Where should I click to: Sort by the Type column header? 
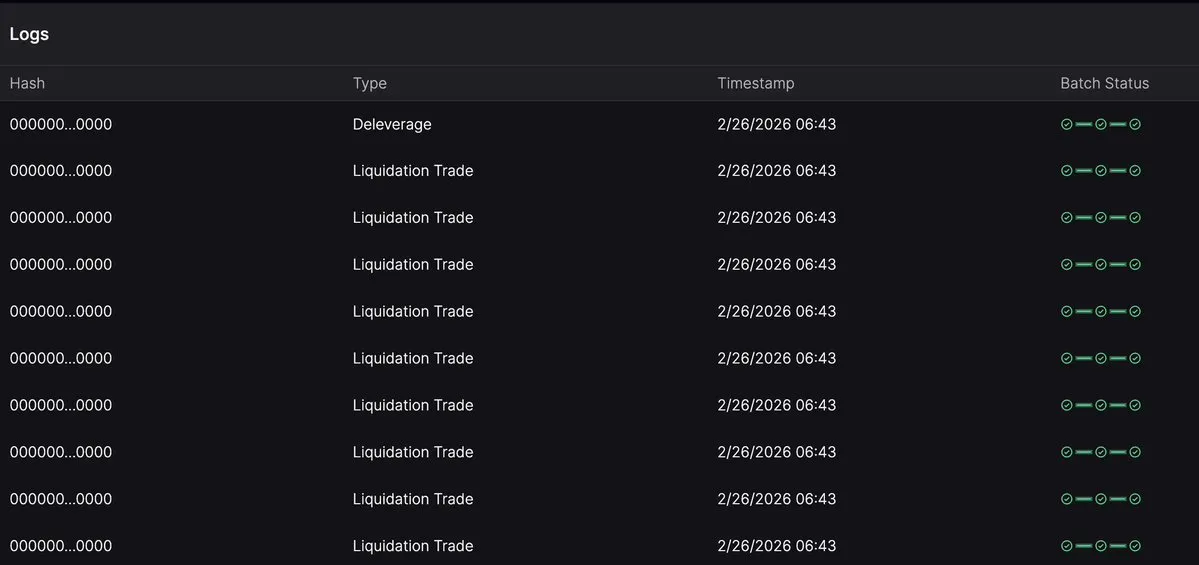coord(370,83)
